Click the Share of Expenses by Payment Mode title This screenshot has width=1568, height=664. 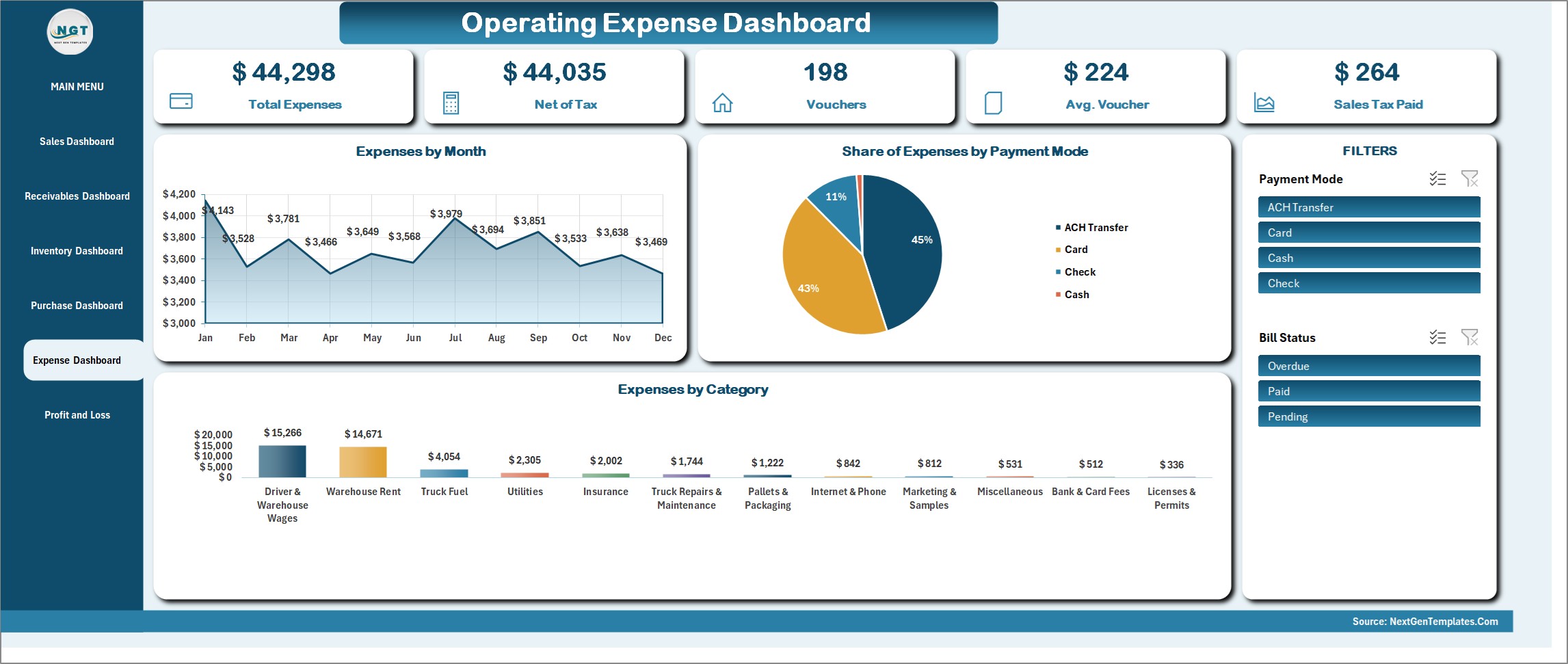click(965, 151)
